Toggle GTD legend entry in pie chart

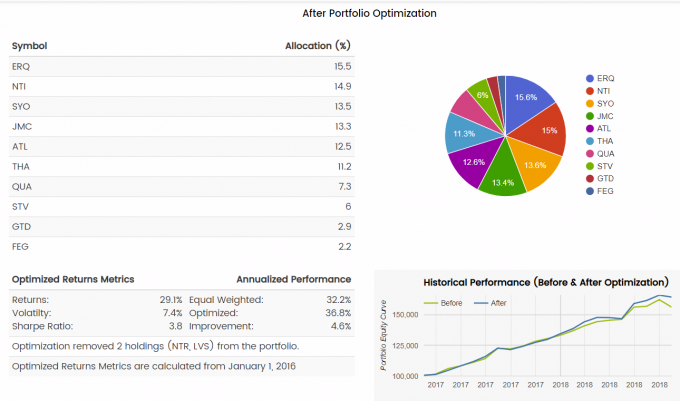[x=600, y=179]
